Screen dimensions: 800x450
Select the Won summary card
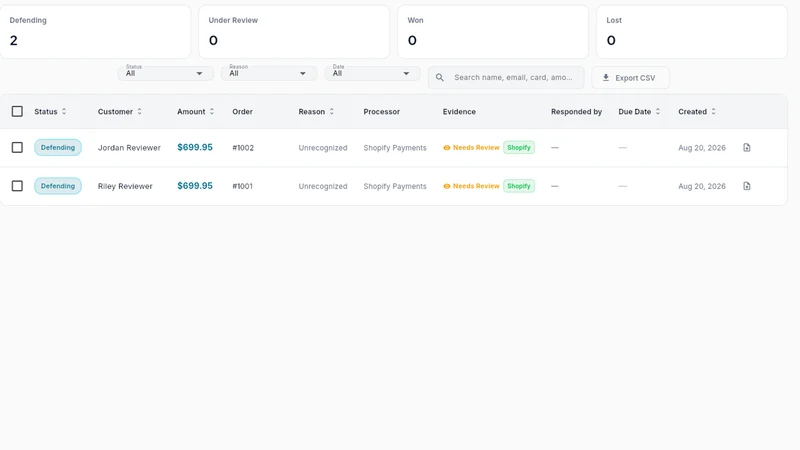tap(493, 32)
